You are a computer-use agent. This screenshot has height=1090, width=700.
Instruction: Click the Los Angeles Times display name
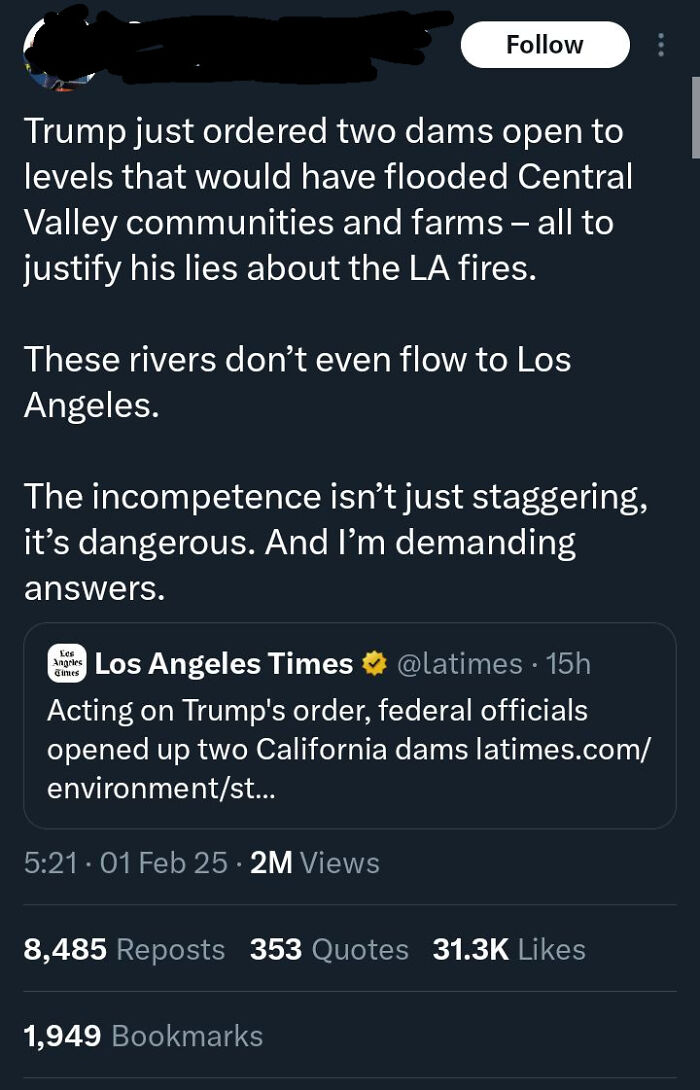click(x=225, y=663)
